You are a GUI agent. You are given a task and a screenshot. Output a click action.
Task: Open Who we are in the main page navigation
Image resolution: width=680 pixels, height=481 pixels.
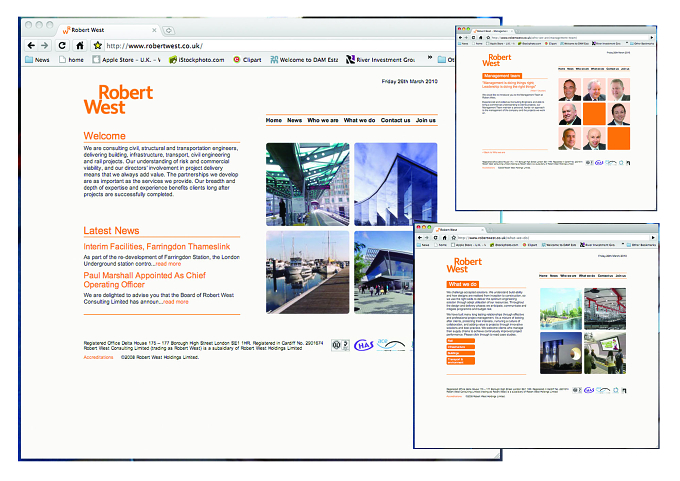tap(323, 120)
